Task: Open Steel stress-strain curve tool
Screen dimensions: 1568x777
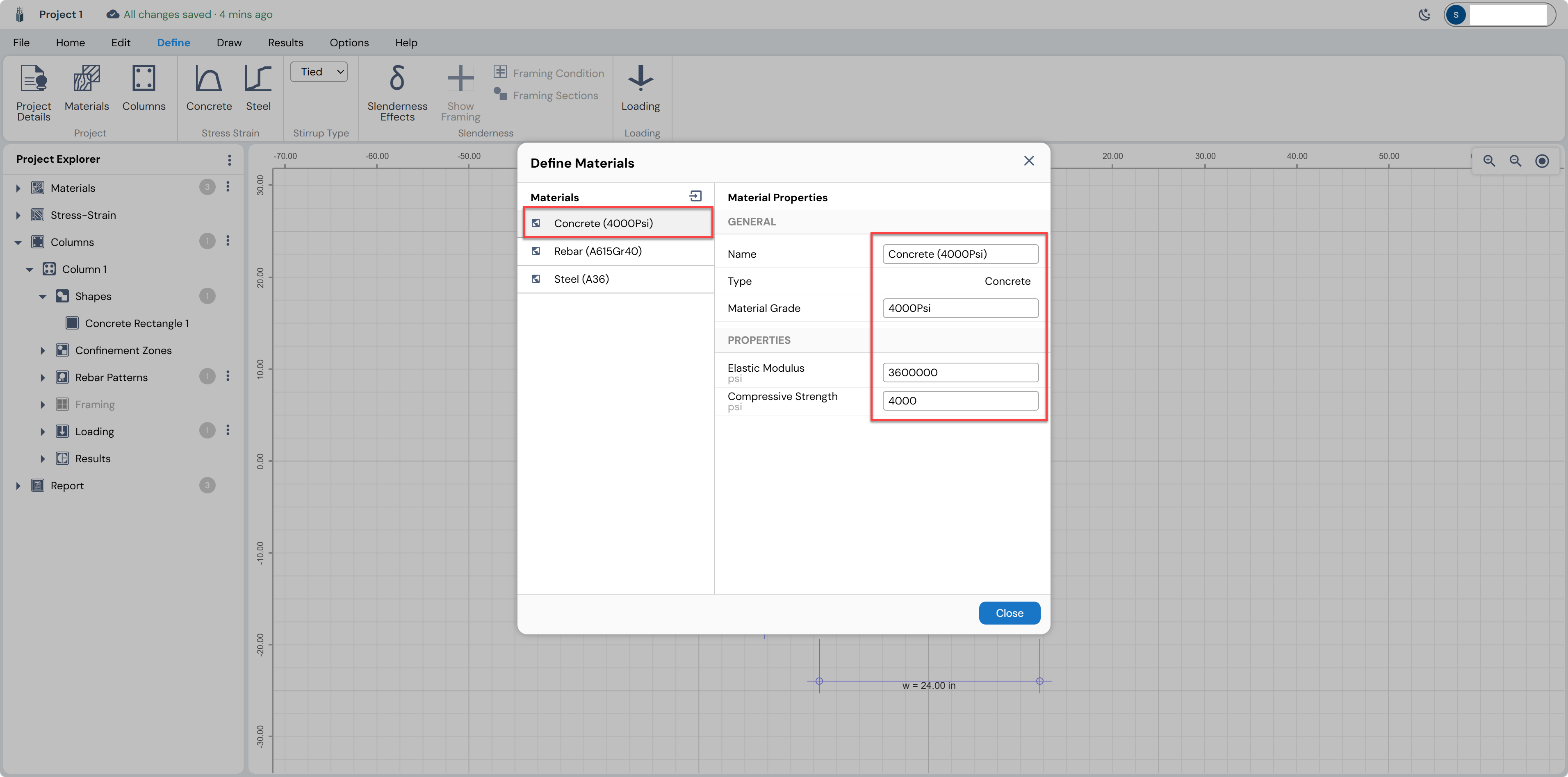Action: coord(258,88)
